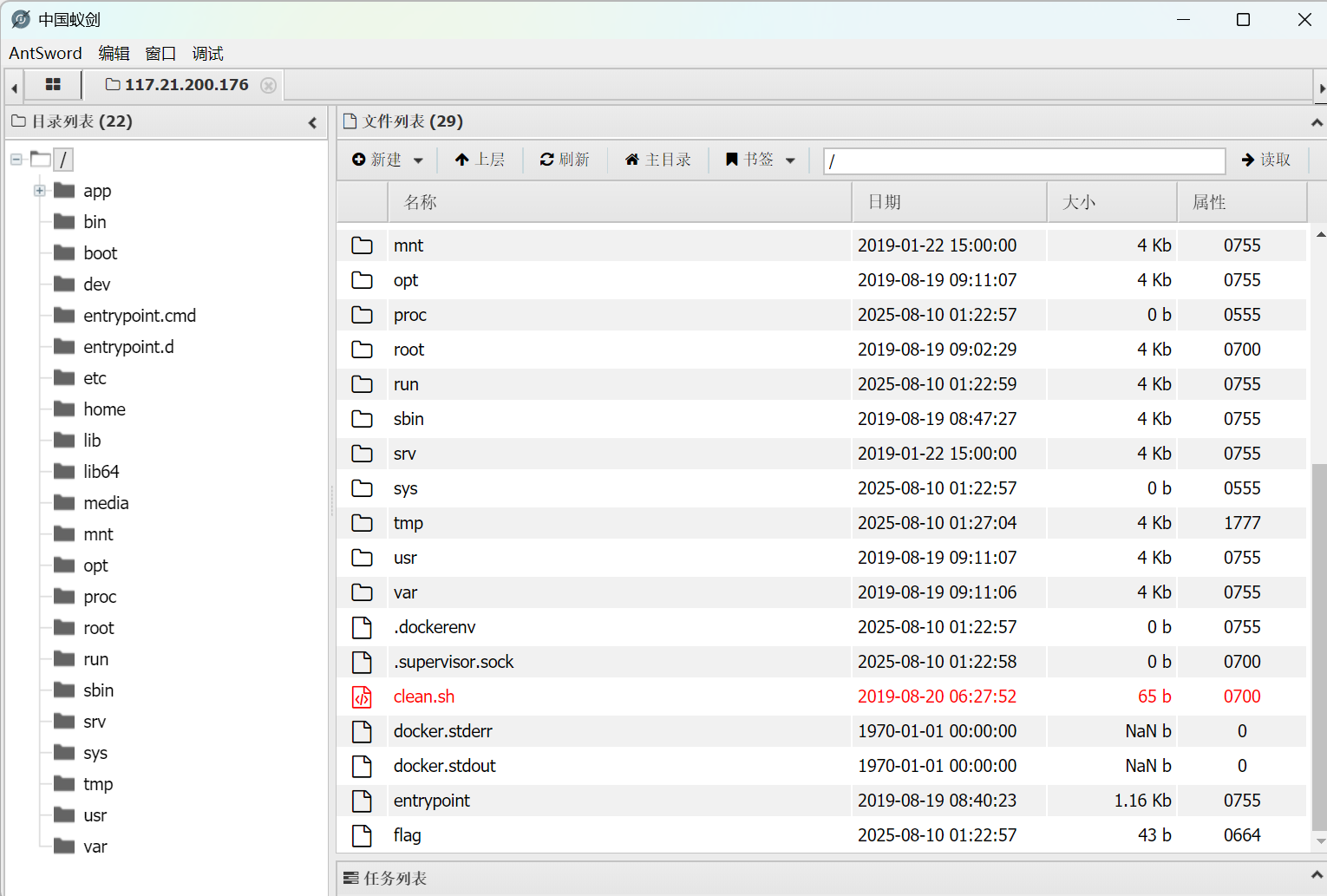
Task: Click the .dockerenv file icon
Action: (362, 627)
